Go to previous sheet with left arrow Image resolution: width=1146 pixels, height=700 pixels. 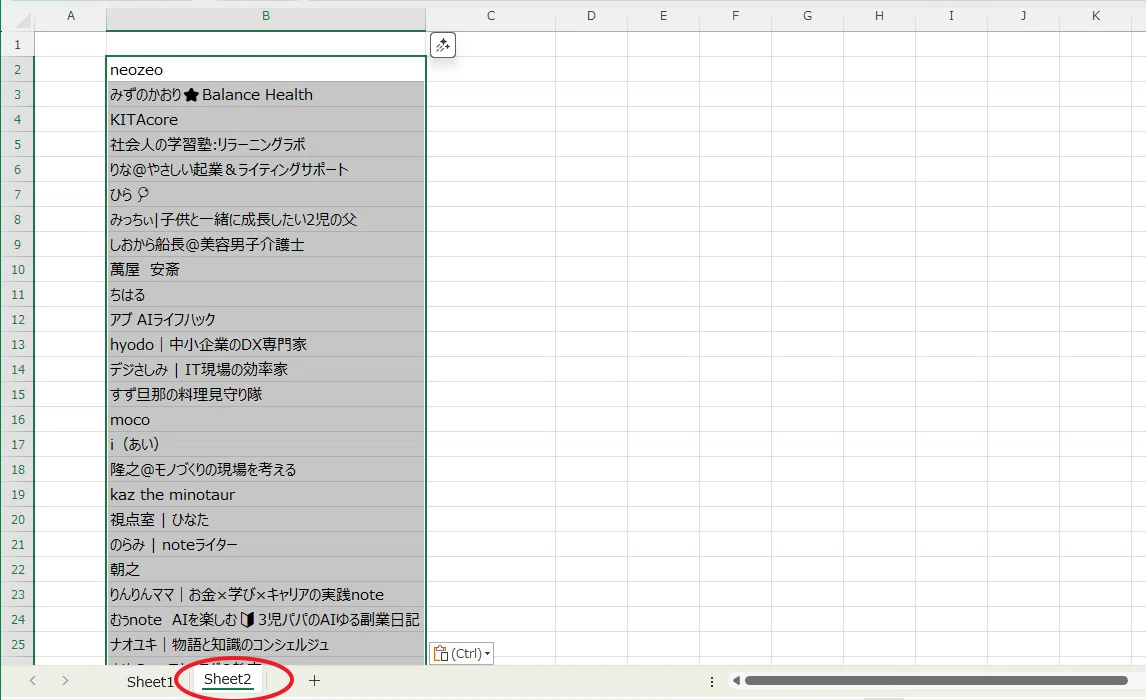point(33,680)
